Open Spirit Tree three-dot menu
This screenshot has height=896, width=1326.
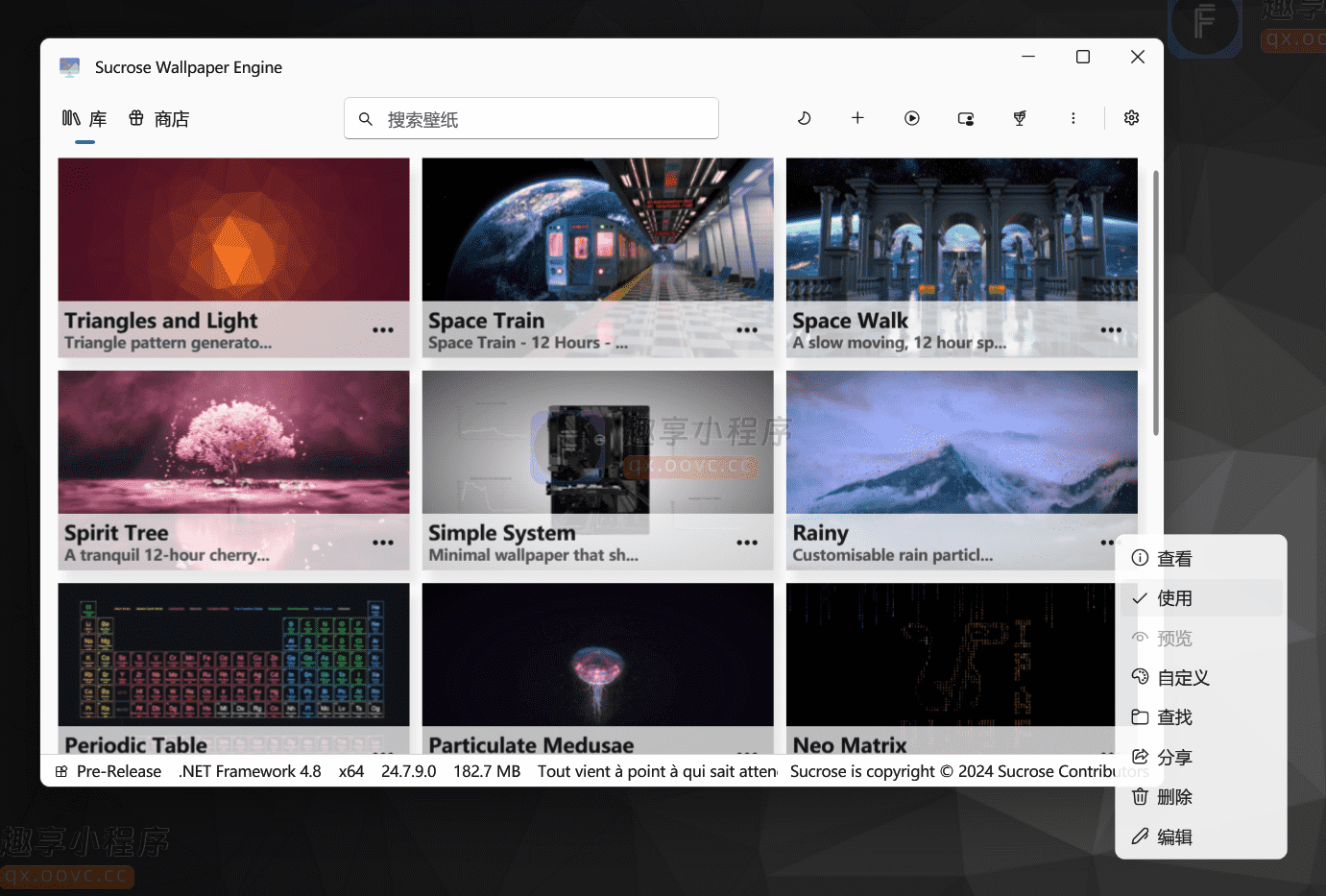point(383,543)
